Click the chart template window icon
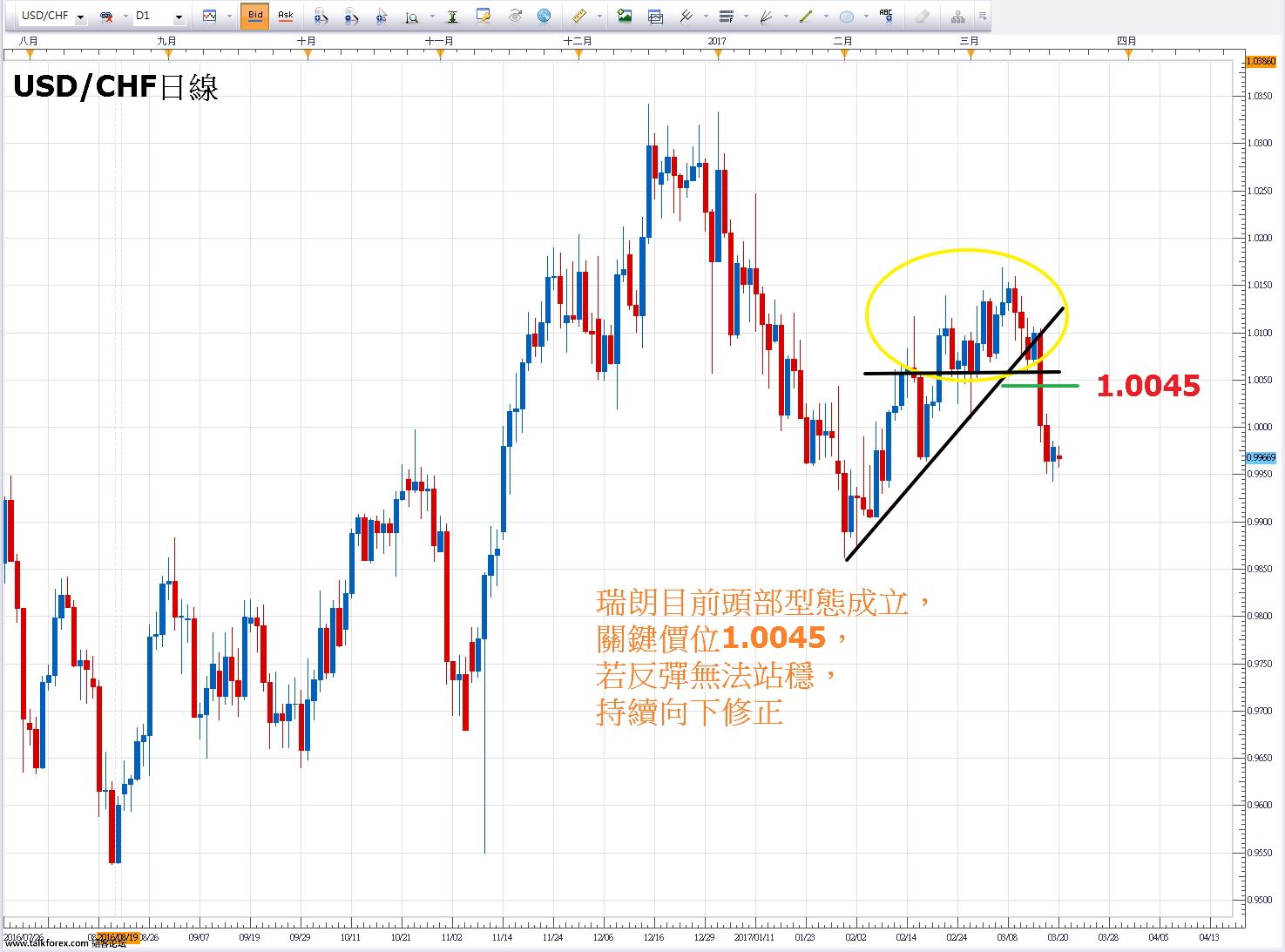The height and width of the screenshot is (952, 1285). tap(656, 16)
